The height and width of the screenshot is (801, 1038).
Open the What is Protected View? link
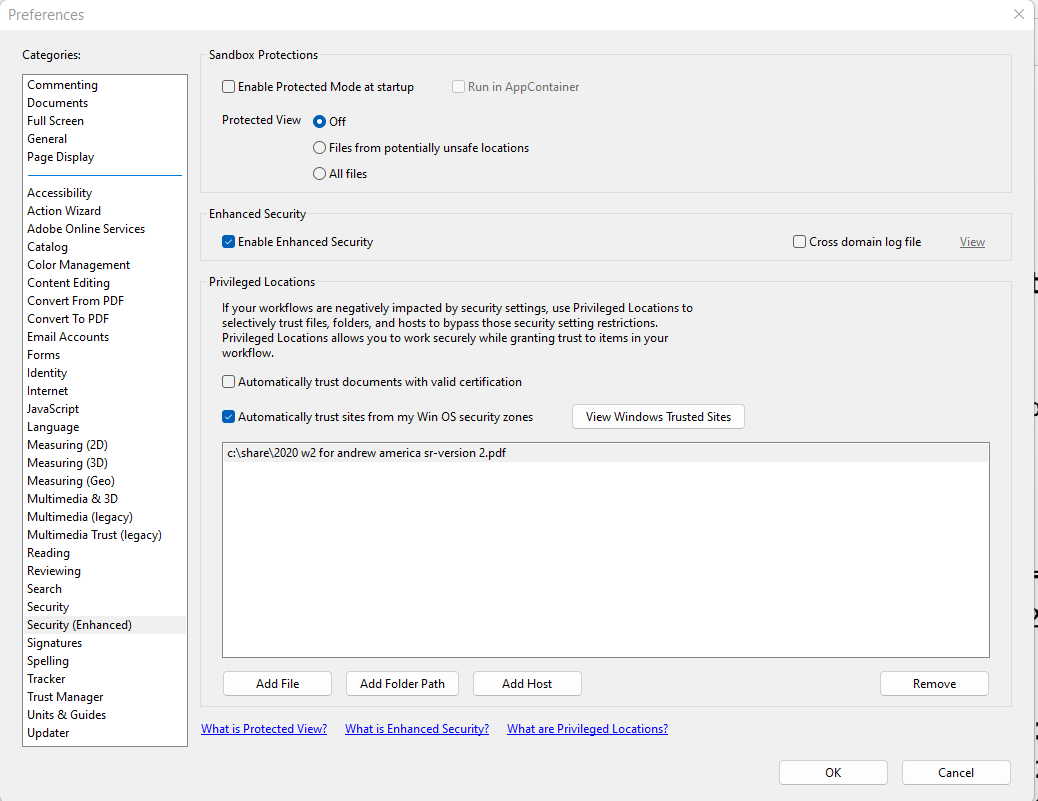coord(263,728)
